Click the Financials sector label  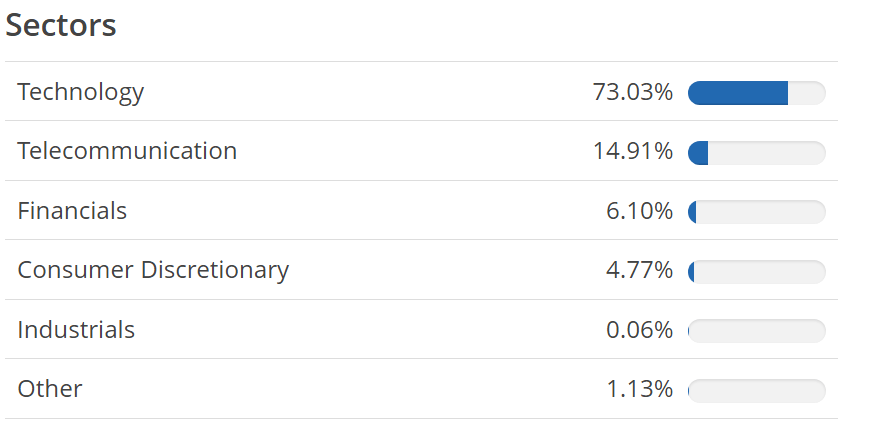(72, 211)
